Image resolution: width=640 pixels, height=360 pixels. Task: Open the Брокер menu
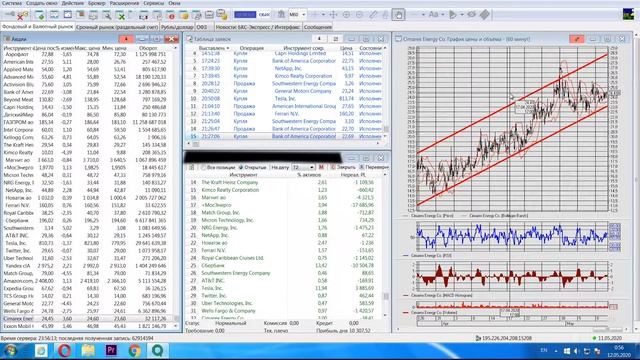coord(96,3)
